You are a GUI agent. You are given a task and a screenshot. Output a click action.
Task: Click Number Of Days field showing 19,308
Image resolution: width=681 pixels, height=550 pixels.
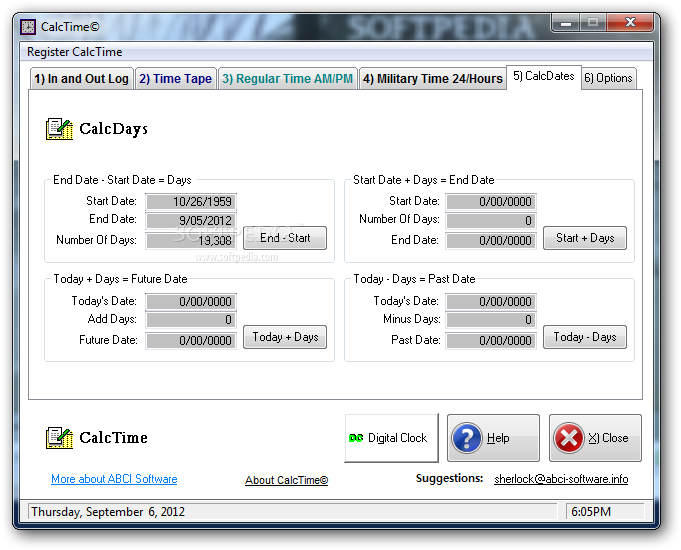pyautogui.click(x=191, y=240)
